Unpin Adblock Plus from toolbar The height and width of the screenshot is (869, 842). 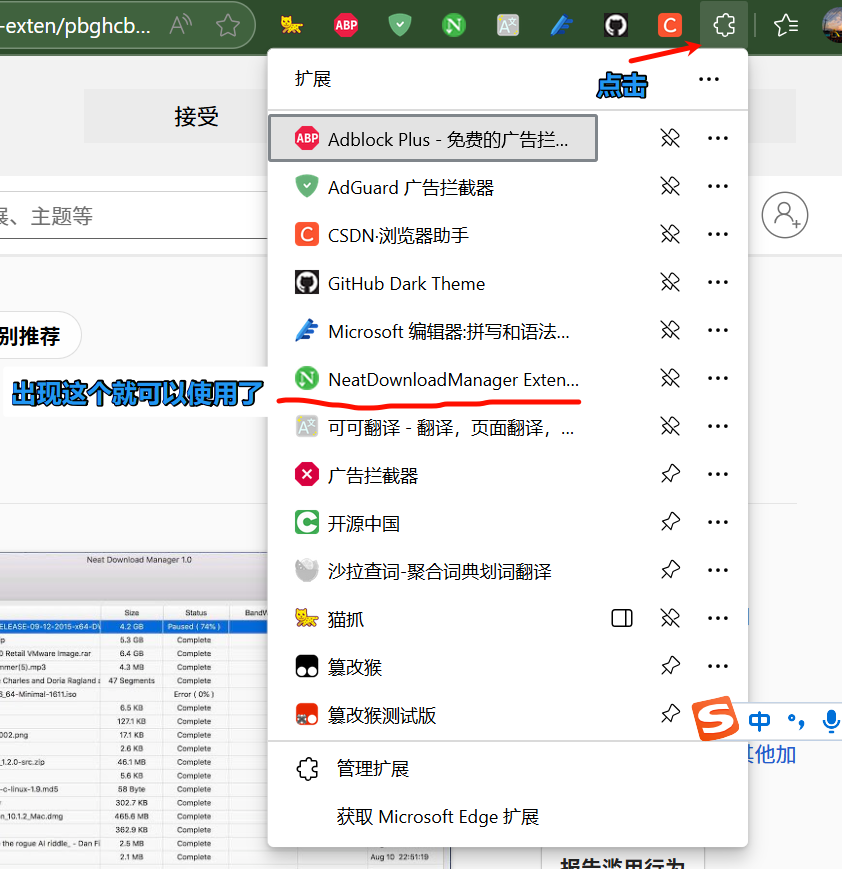(670, 138)
